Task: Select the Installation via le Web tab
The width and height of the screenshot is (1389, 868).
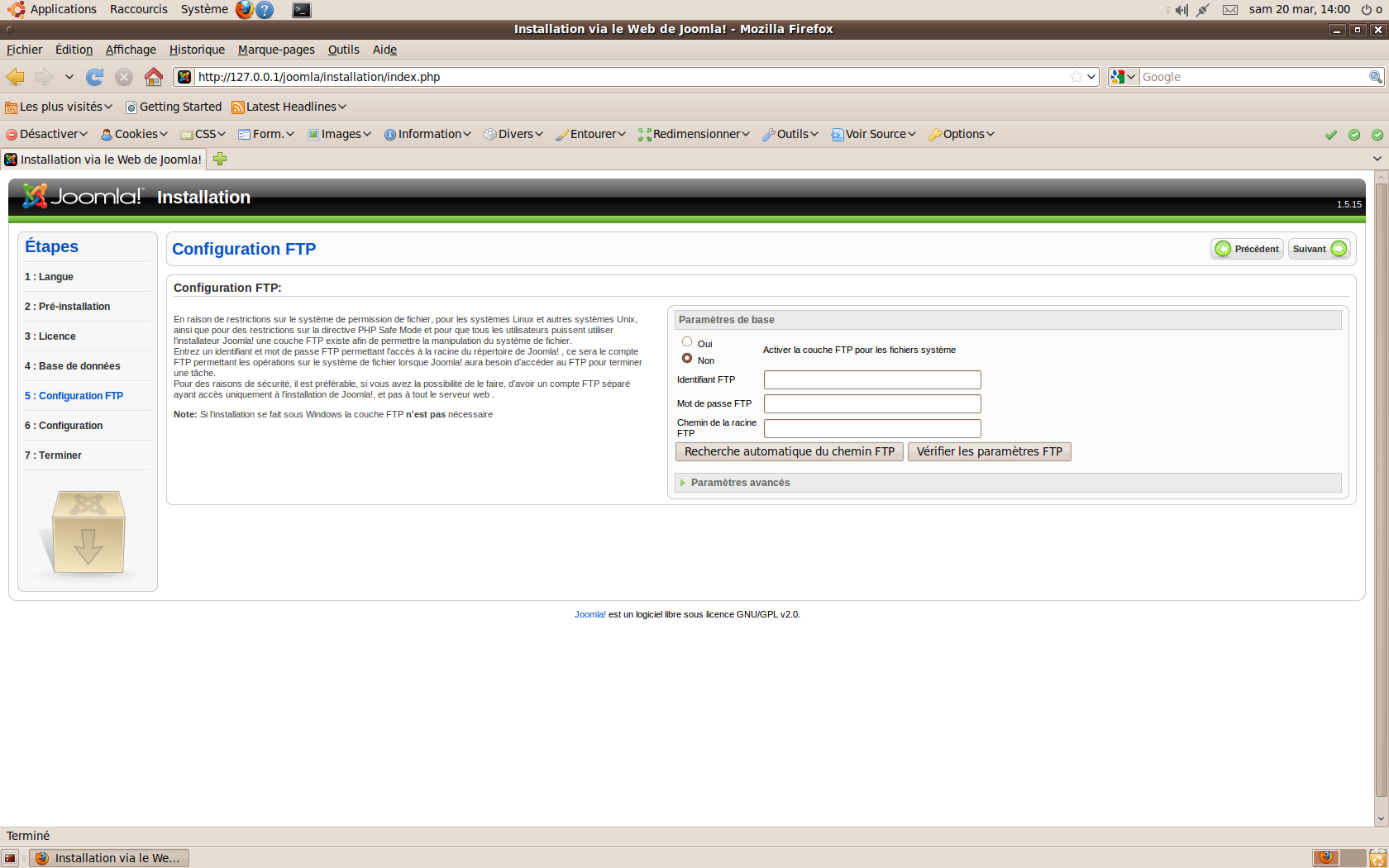Action: click(103, 160)
